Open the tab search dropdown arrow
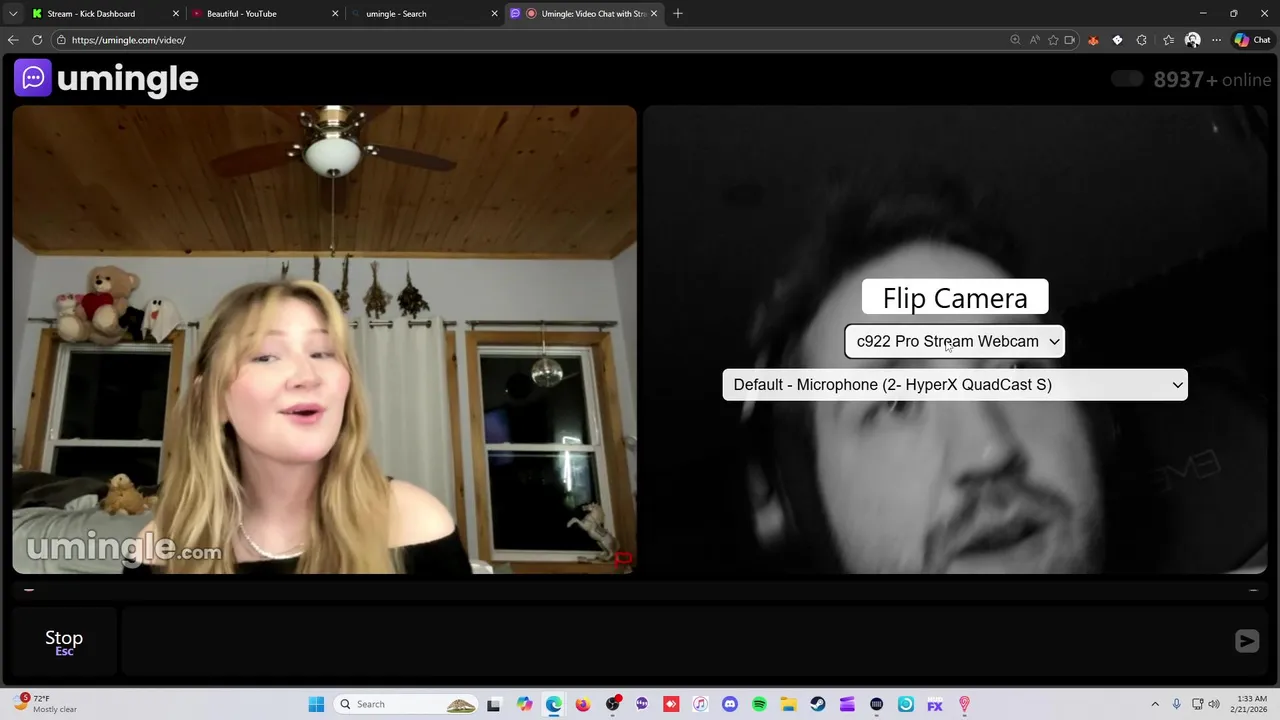 [x=13, y=14]
